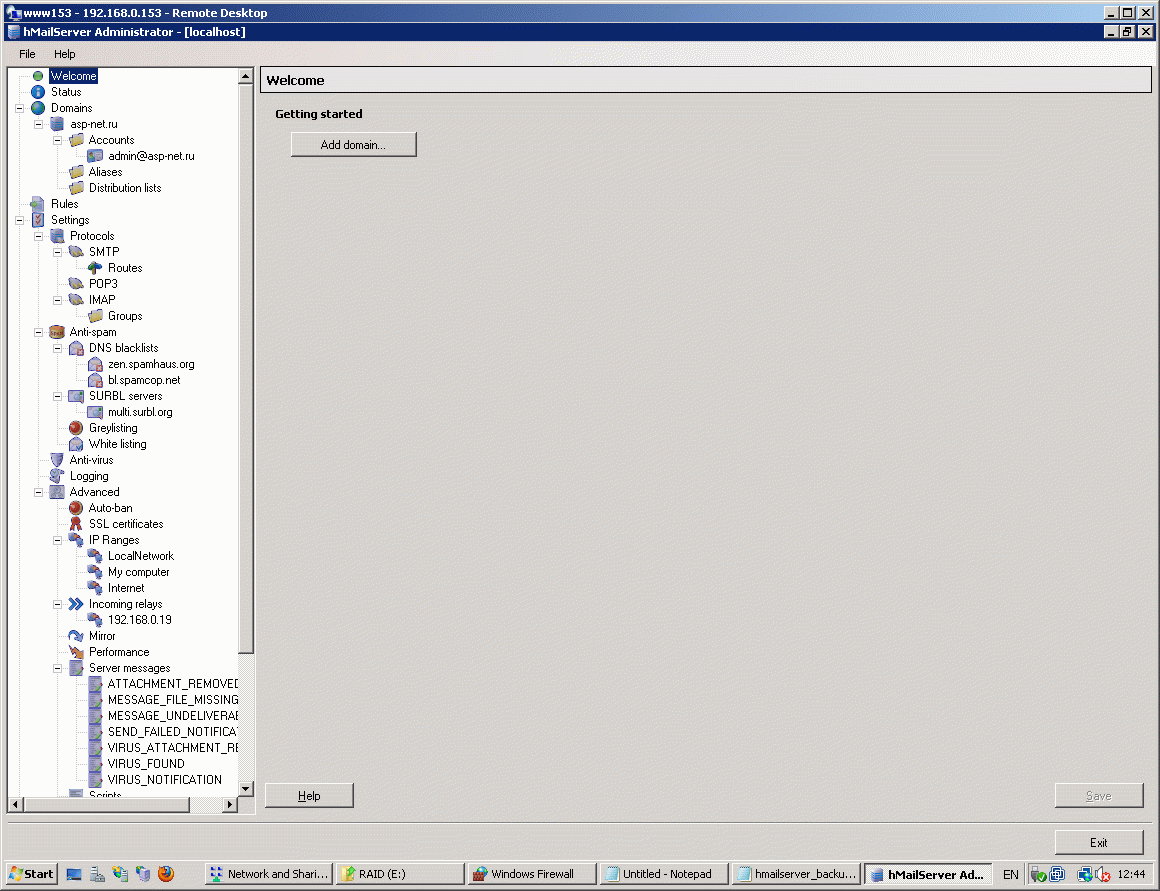Click the volume tray icon
The image size is (1160, 891).
click(x=1102, y=875)
